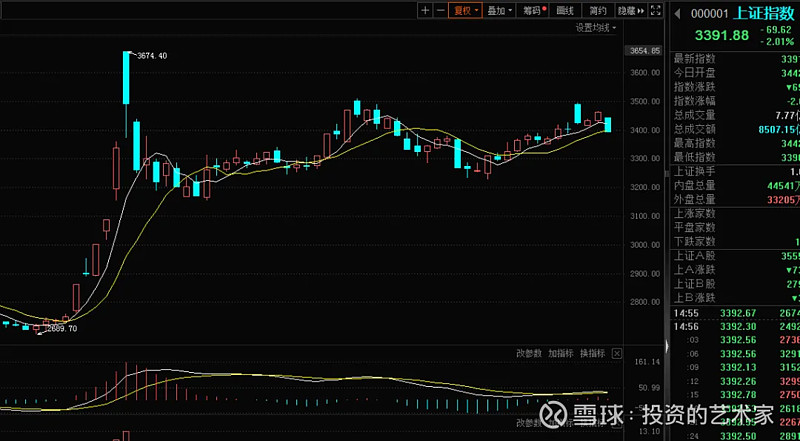Open the 叠加 overlay dropdown
Image resolution: width=800 pixels, height=441 pixels.
pos(499,10)
